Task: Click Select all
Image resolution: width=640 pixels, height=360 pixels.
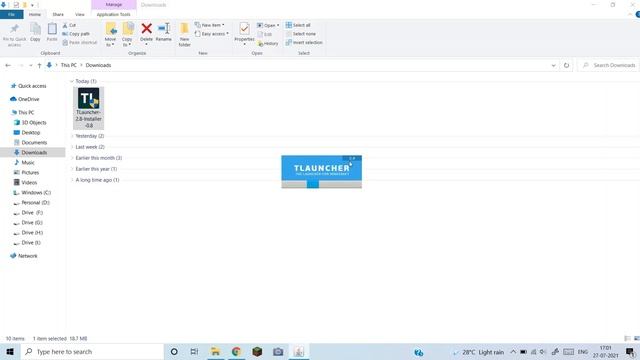Action: (298, 25)
